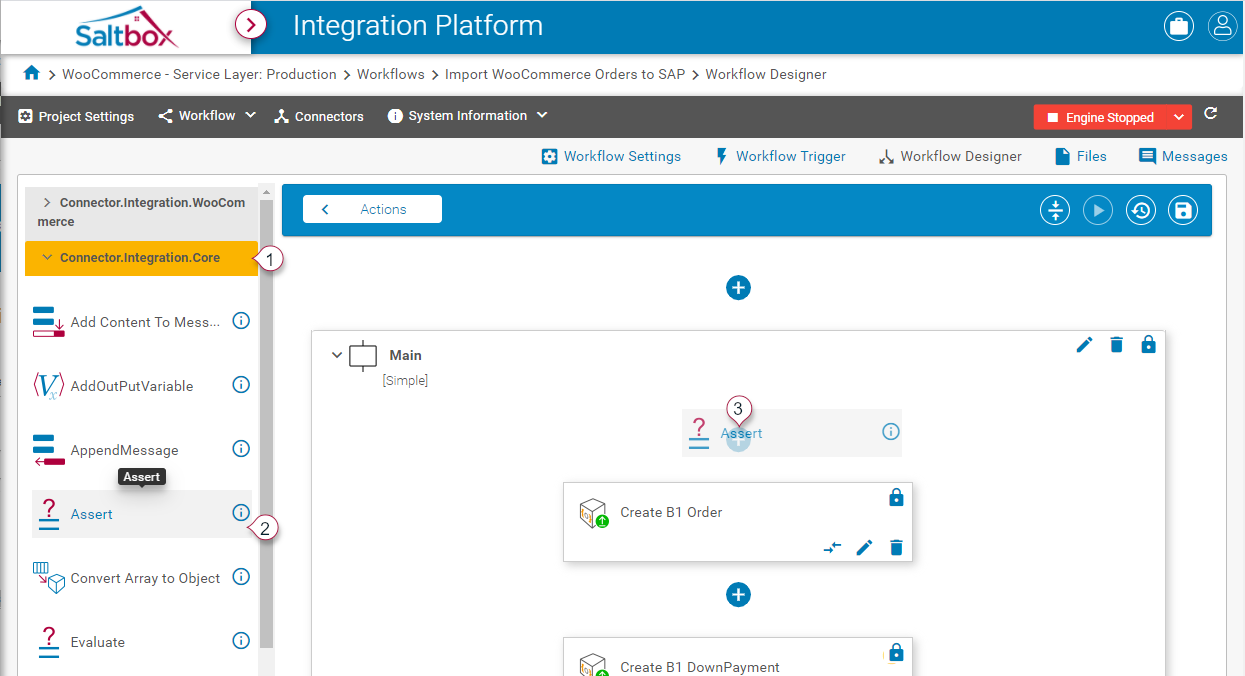1245x676 pixels.
Task: Edit the Create B1 Order step
Action: click(864, 547)
